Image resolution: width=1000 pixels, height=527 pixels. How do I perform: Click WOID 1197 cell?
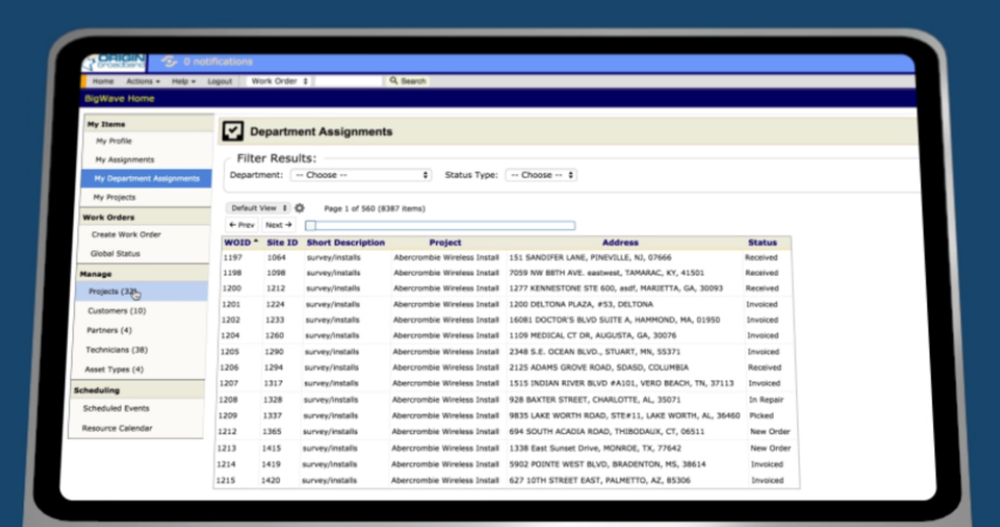[x=233, y=258]
